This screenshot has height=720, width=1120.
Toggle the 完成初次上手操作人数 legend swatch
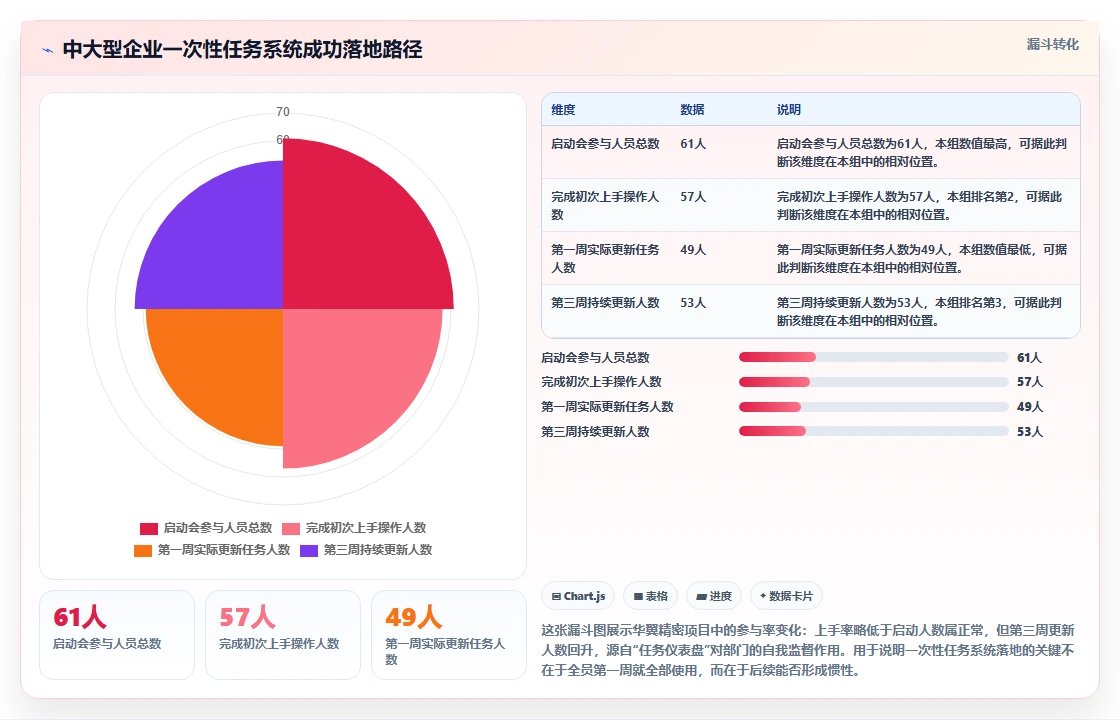coord(291,529)
